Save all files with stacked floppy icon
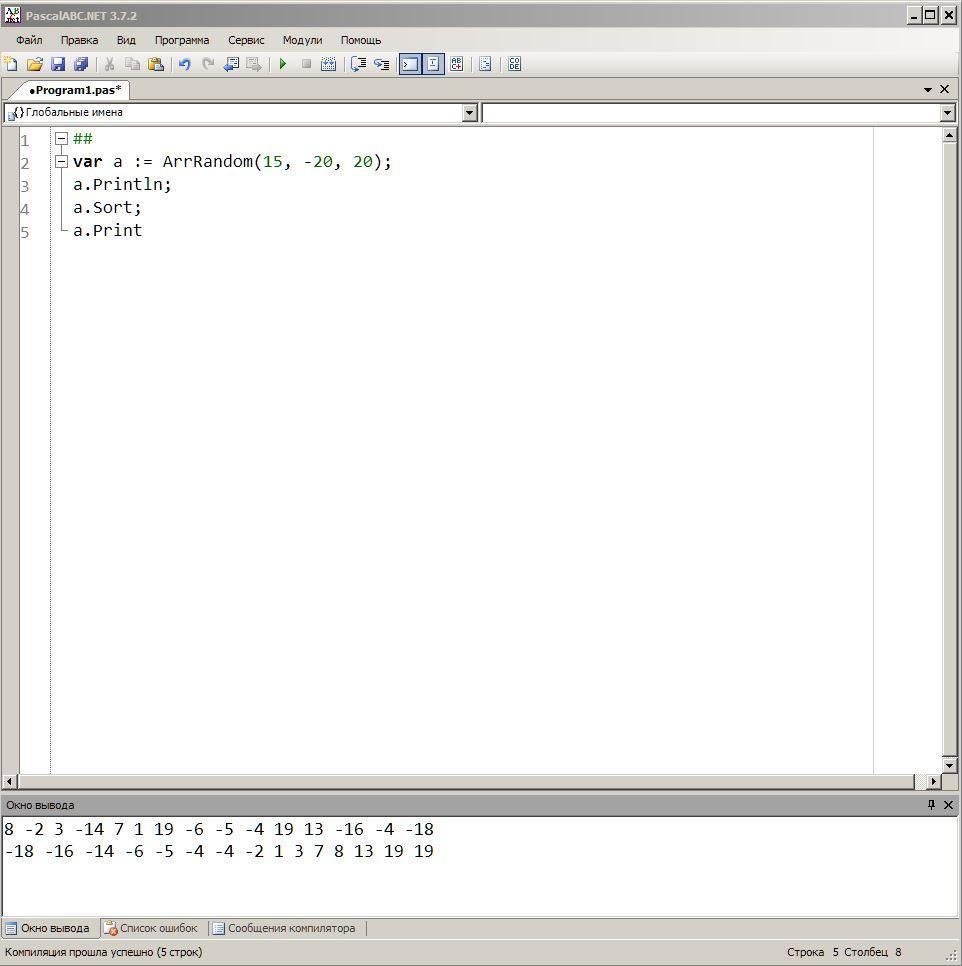The width and height of the screenshot is (962, 966). pyautogui.click(x=81, y=64)
